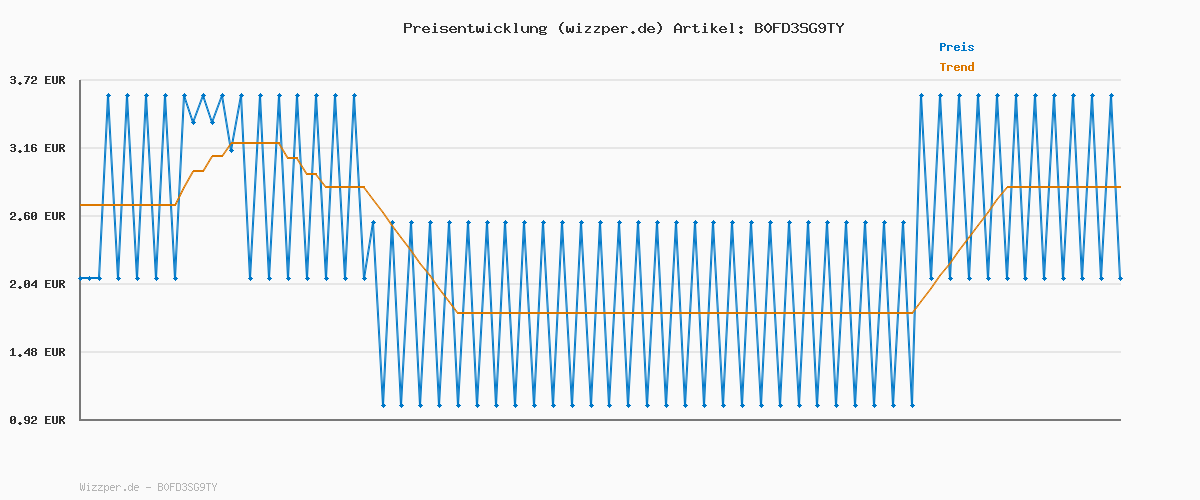Click the lowest flat section of trend line
This screenshot has height=500, width=1200.
(680, 313)
